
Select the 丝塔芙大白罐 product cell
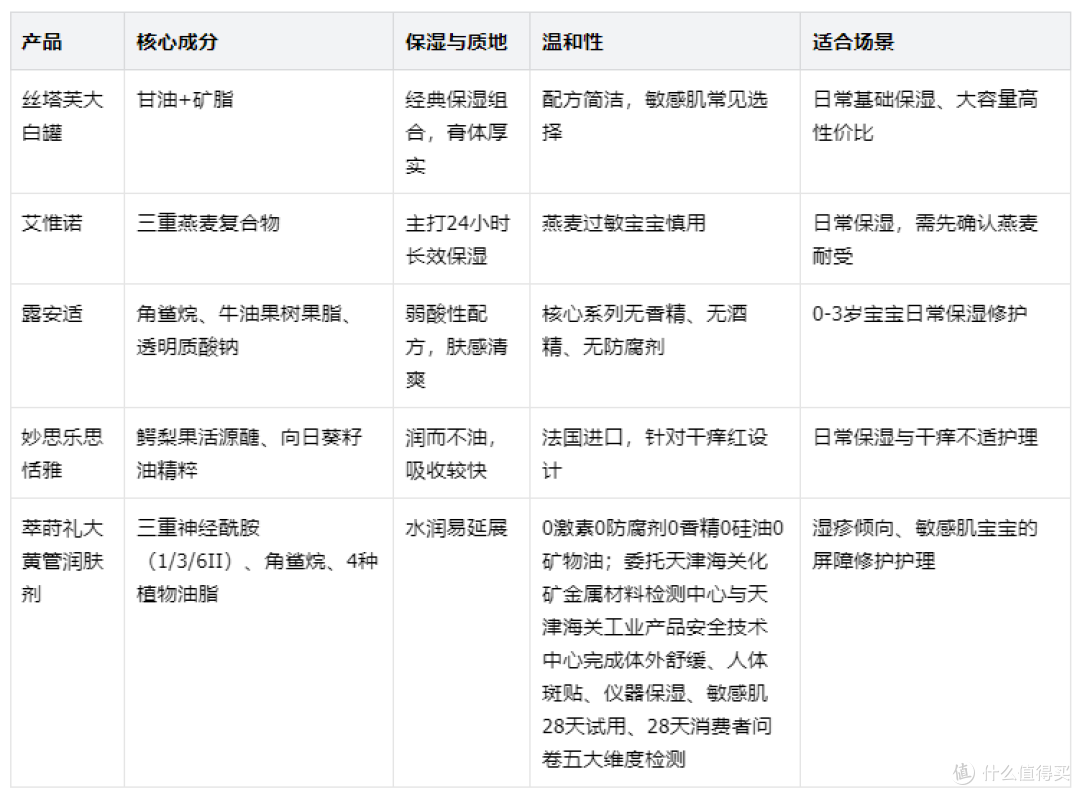pyautogui.click(x=67, y=132)
